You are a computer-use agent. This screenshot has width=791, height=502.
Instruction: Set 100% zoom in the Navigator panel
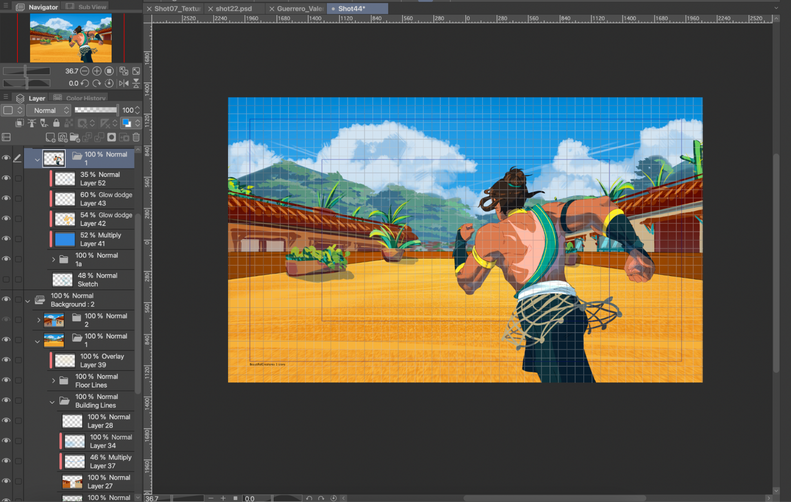109,71
